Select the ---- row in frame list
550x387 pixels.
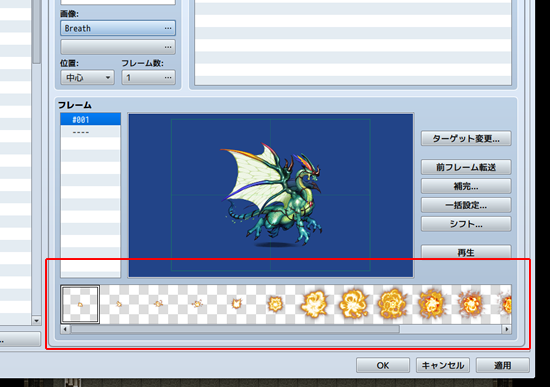[x=90, y=132]
